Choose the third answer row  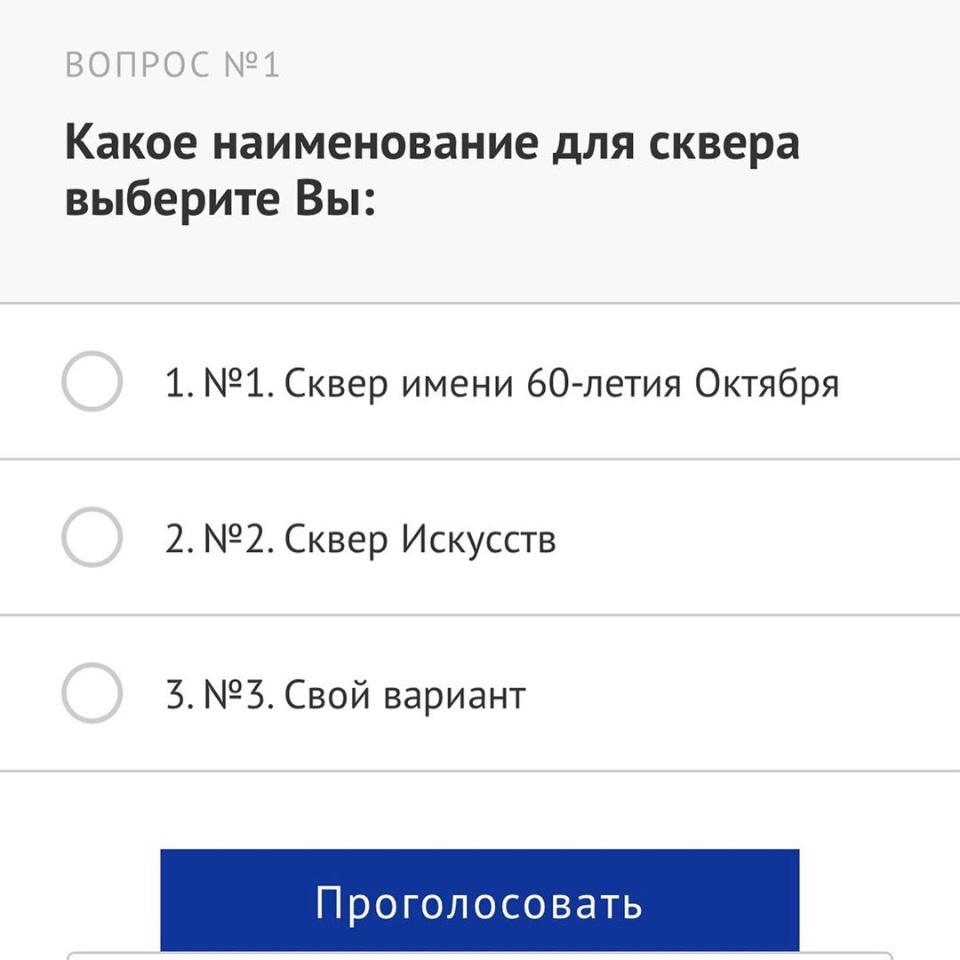point(480,693)
